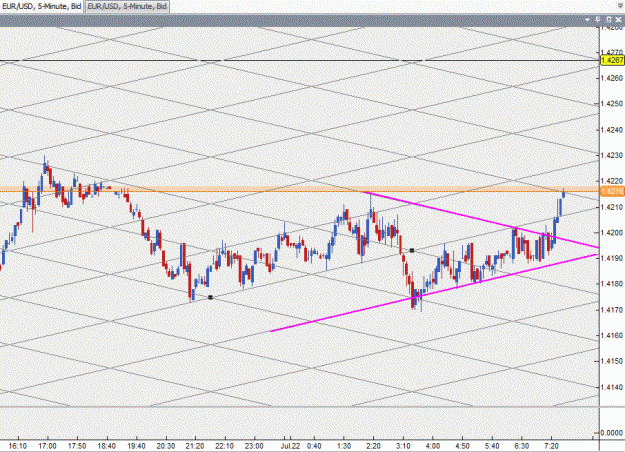The width and height of the screenshot is (625, 452).
Task: Click the 1.4200 price axis label
Action: tap(612, 232)
